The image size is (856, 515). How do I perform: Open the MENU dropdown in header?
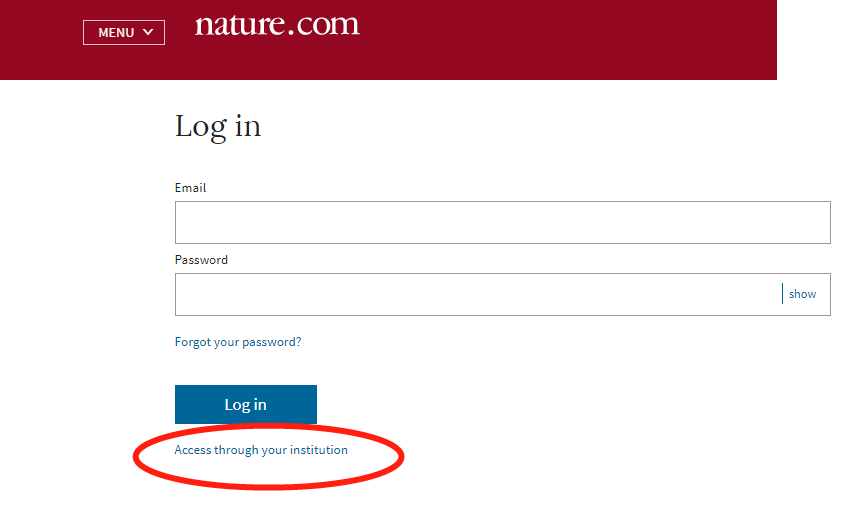click(x=124, y=33)
